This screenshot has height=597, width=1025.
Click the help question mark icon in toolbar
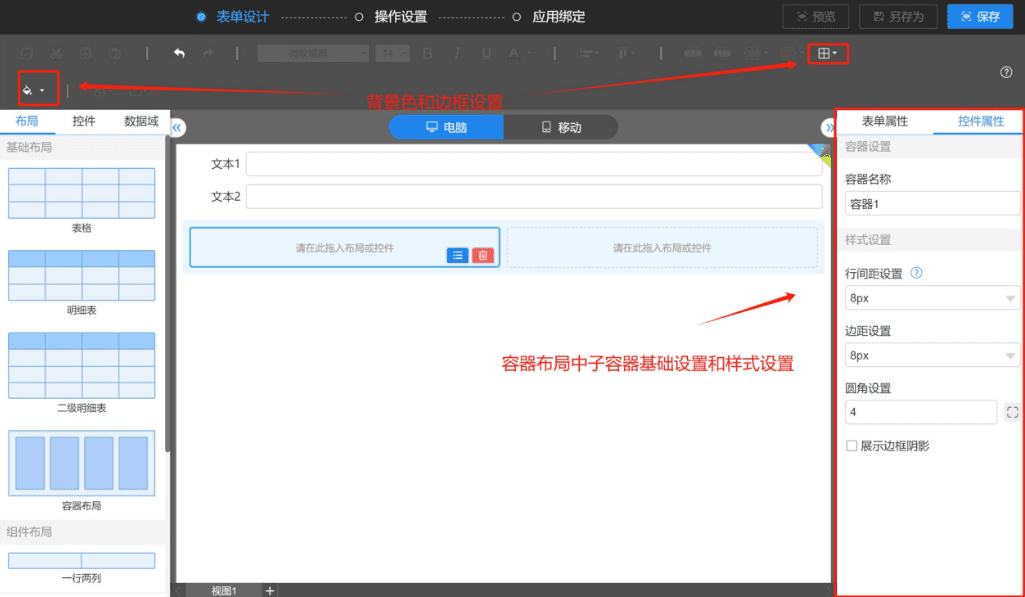click(x=1006, y=73)
